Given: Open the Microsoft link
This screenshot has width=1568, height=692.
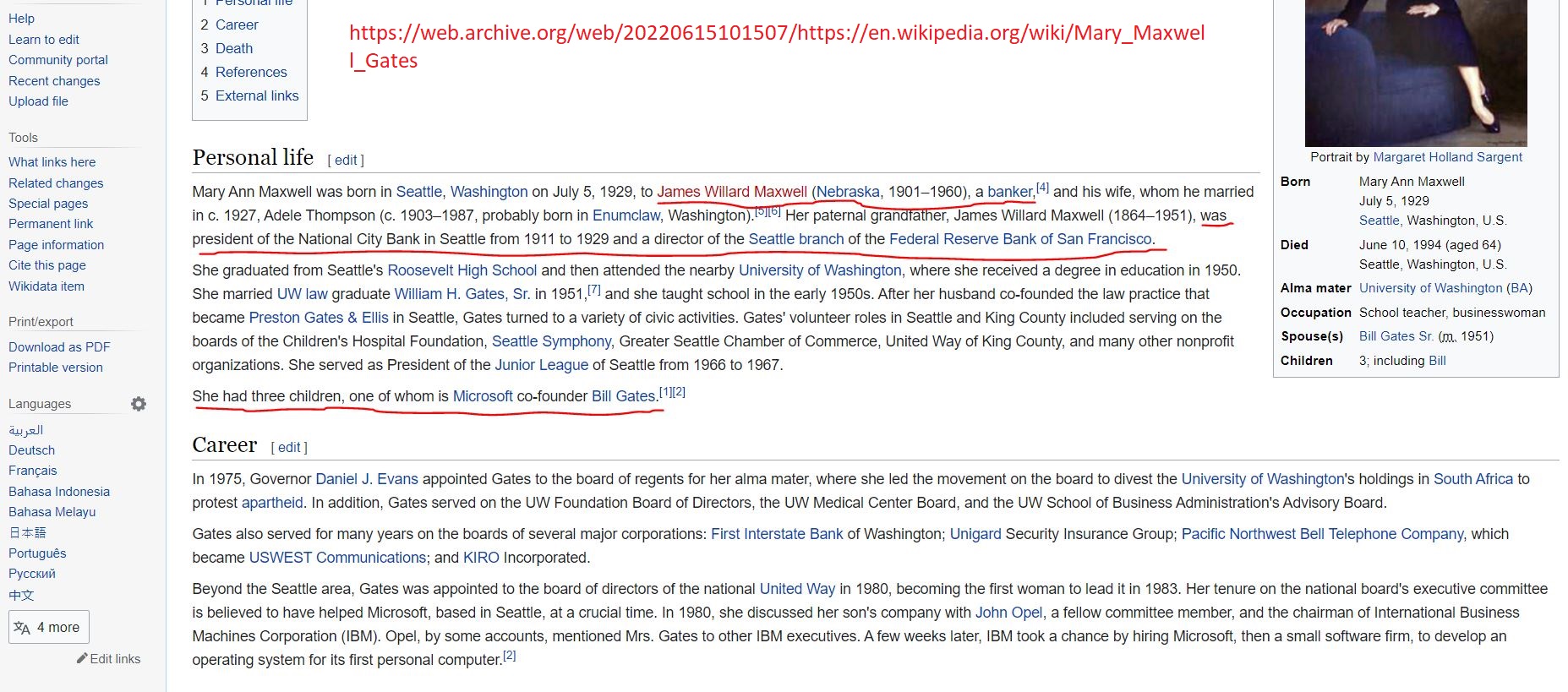Looking at the screenshot, I should pyautogui.click(x=483, y=396).
